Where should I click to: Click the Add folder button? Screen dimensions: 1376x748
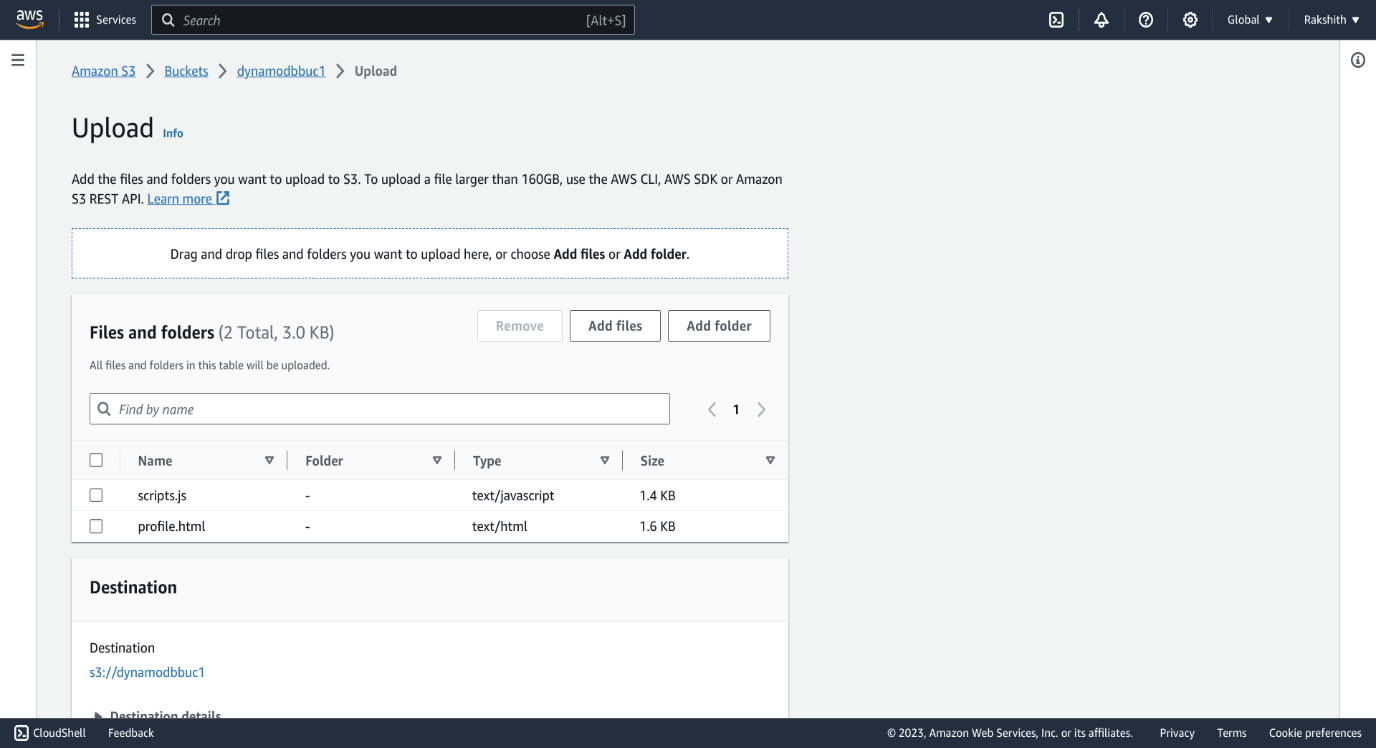tap(719, 326)
